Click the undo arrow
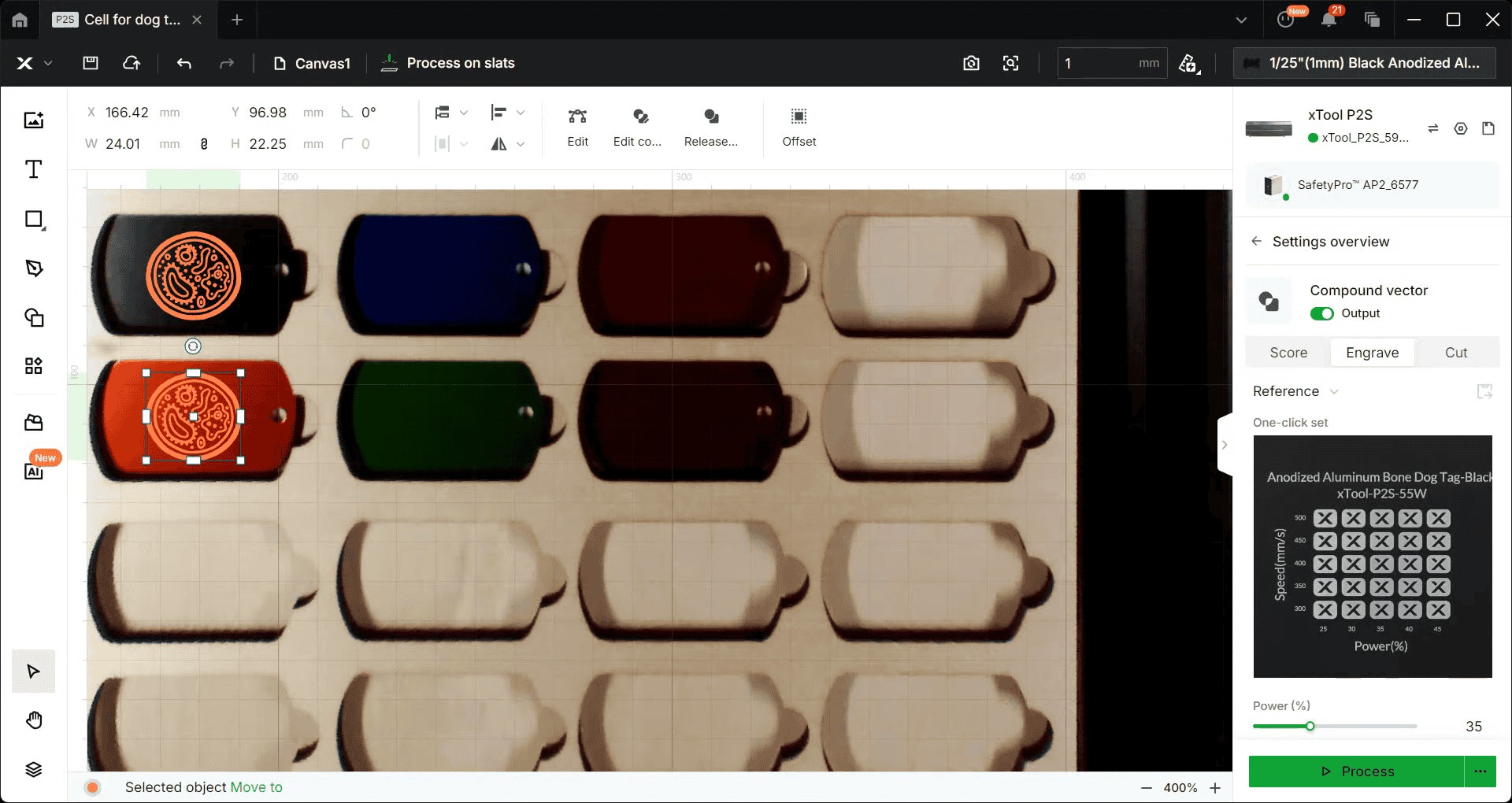Screen dimensions: 1512x803 184,63
